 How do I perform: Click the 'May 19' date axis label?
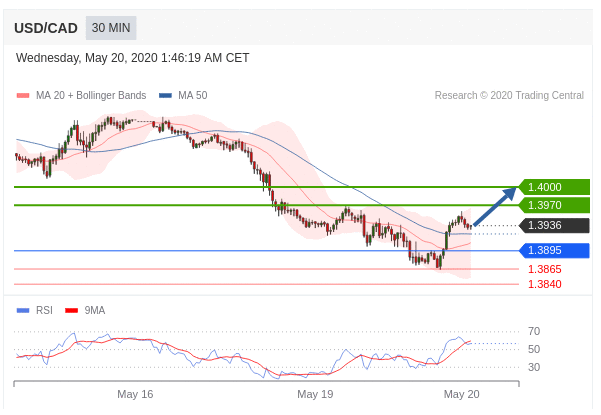click(315, 394)
